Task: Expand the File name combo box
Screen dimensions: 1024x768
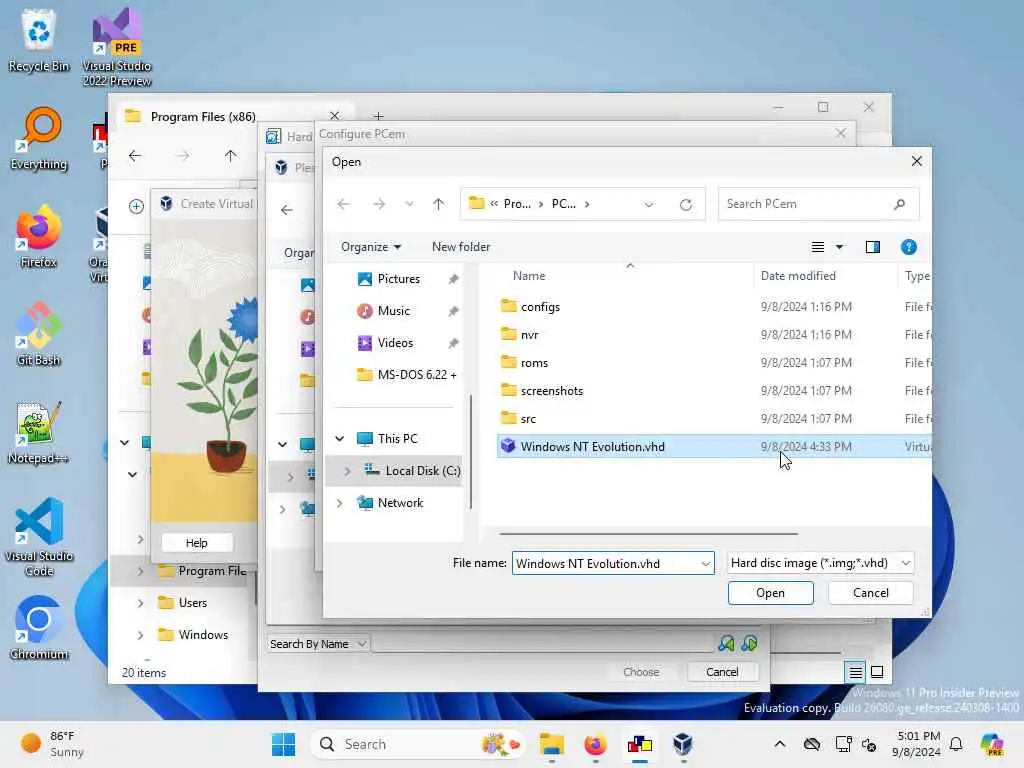Action: 706,564
